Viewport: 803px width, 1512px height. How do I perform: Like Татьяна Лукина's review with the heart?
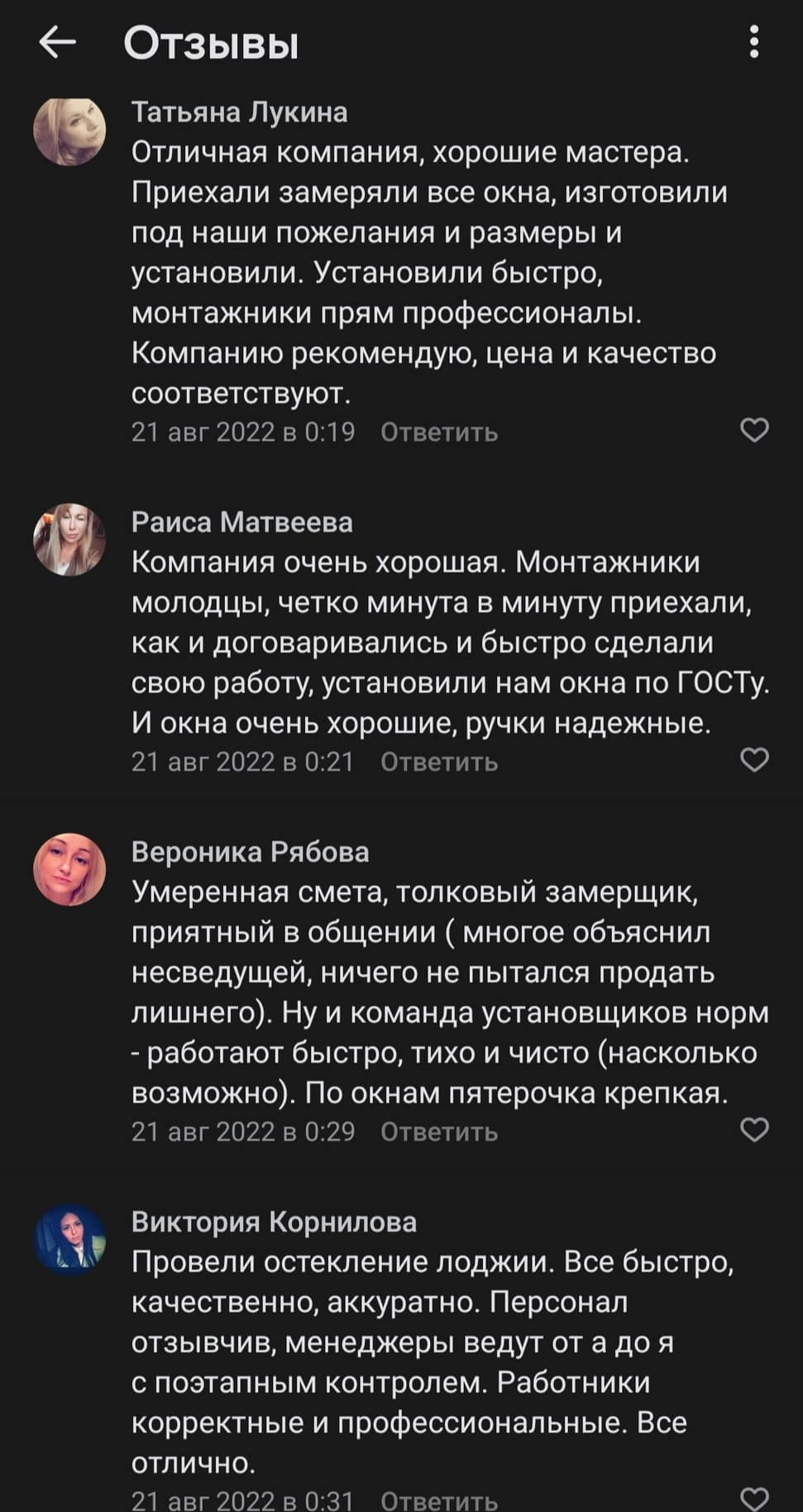pyautogui.click(x=753, y=430)
